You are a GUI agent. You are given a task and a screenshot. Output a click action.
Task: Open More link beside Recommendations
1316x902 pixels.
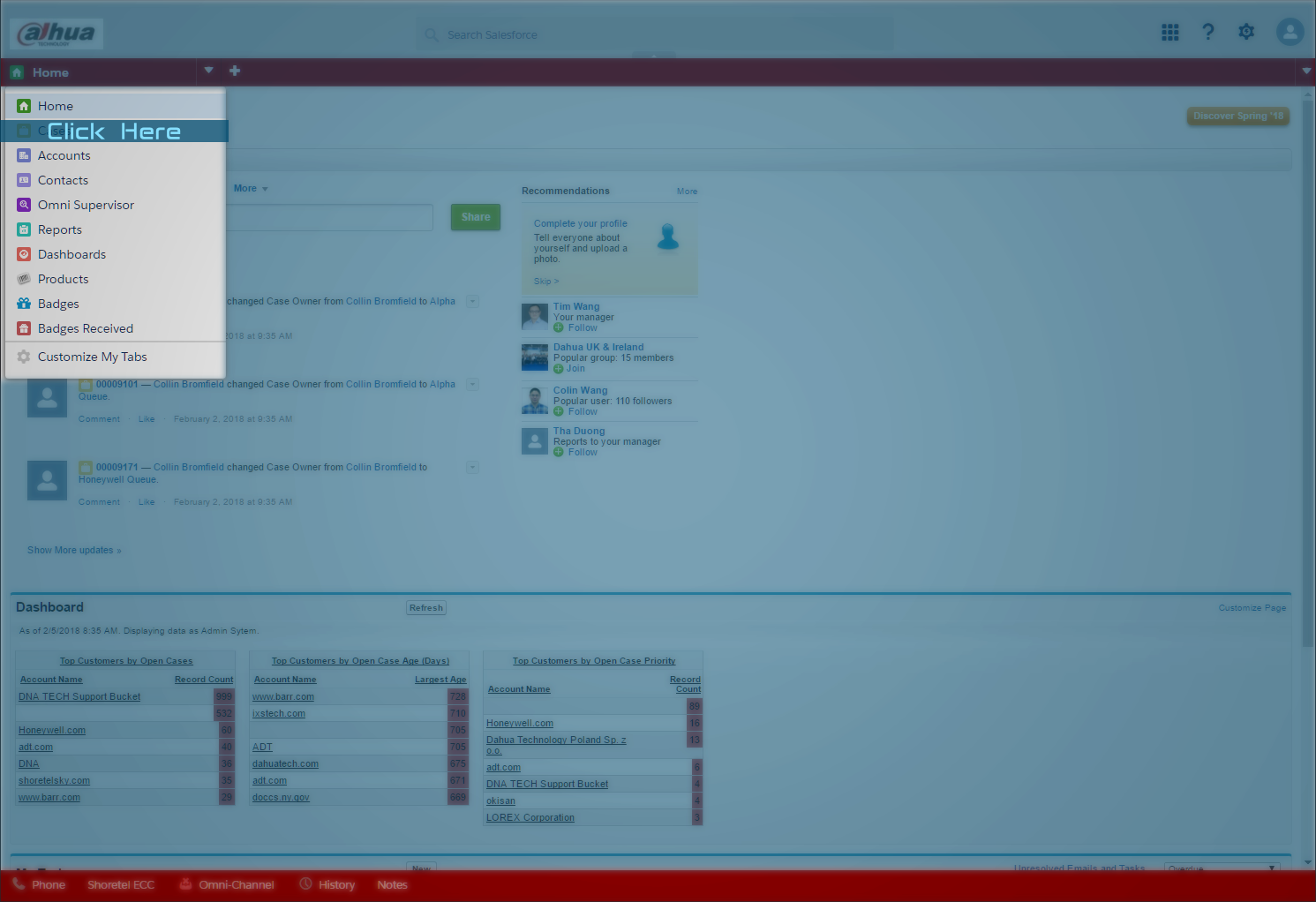[687, 192]
